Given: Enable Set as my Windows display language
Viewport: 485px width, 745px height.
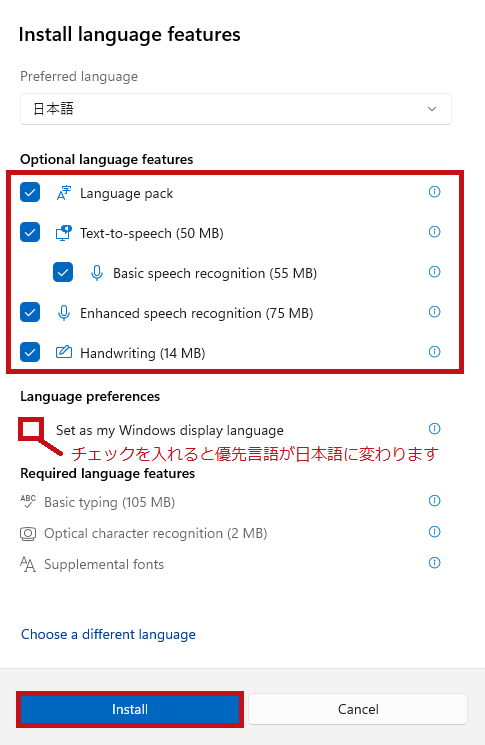Looking at the screenshot, I should [31, 429].
